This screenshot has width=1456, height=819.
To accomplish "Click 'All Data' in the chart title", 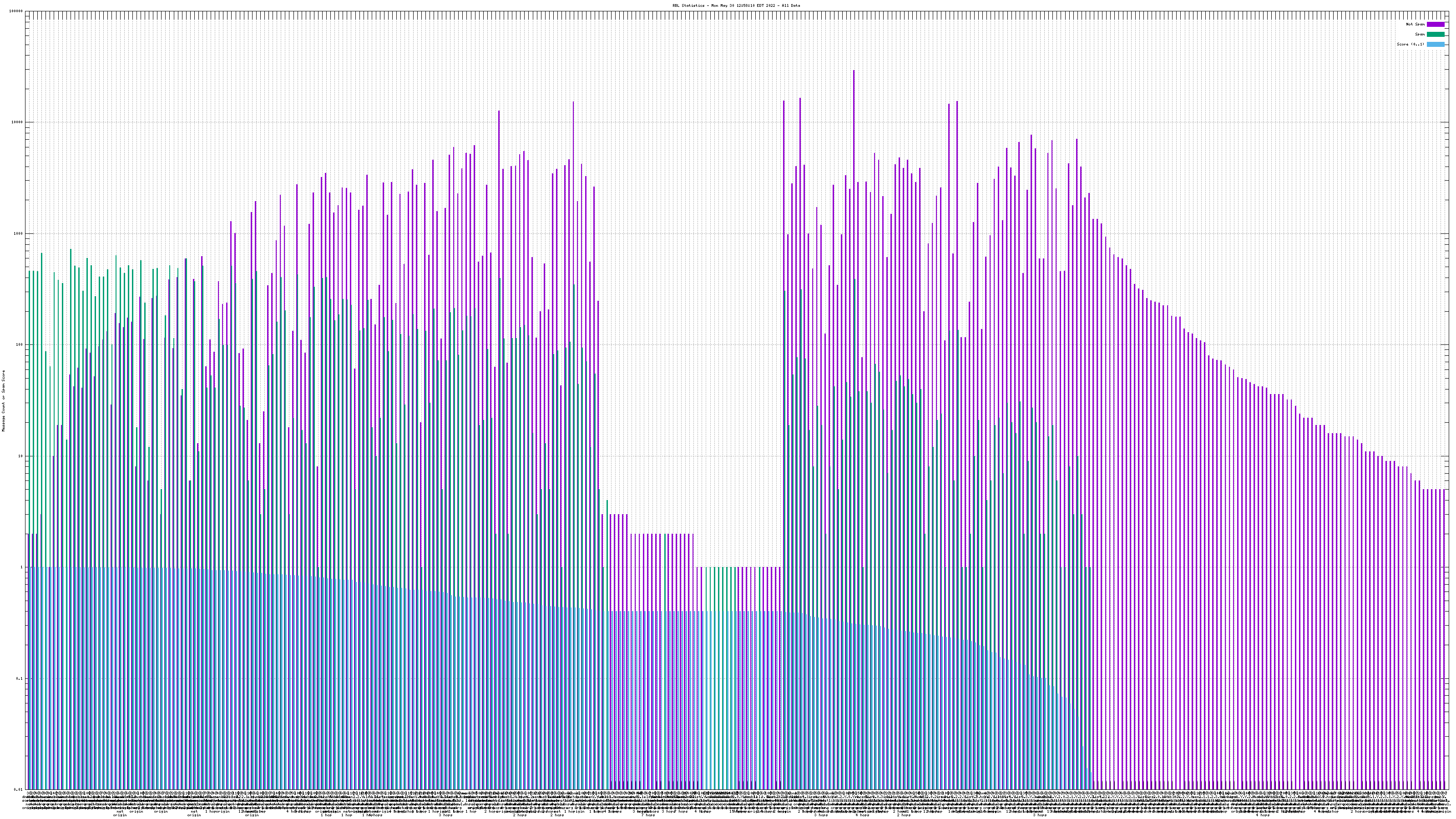I will pyautogui.click(x=791, y=5).
